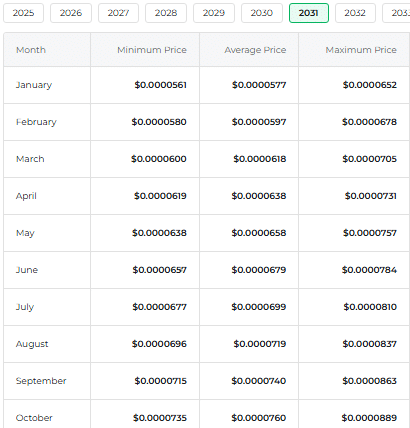Switch to the 2032 tab

click(x=355, y=13)
